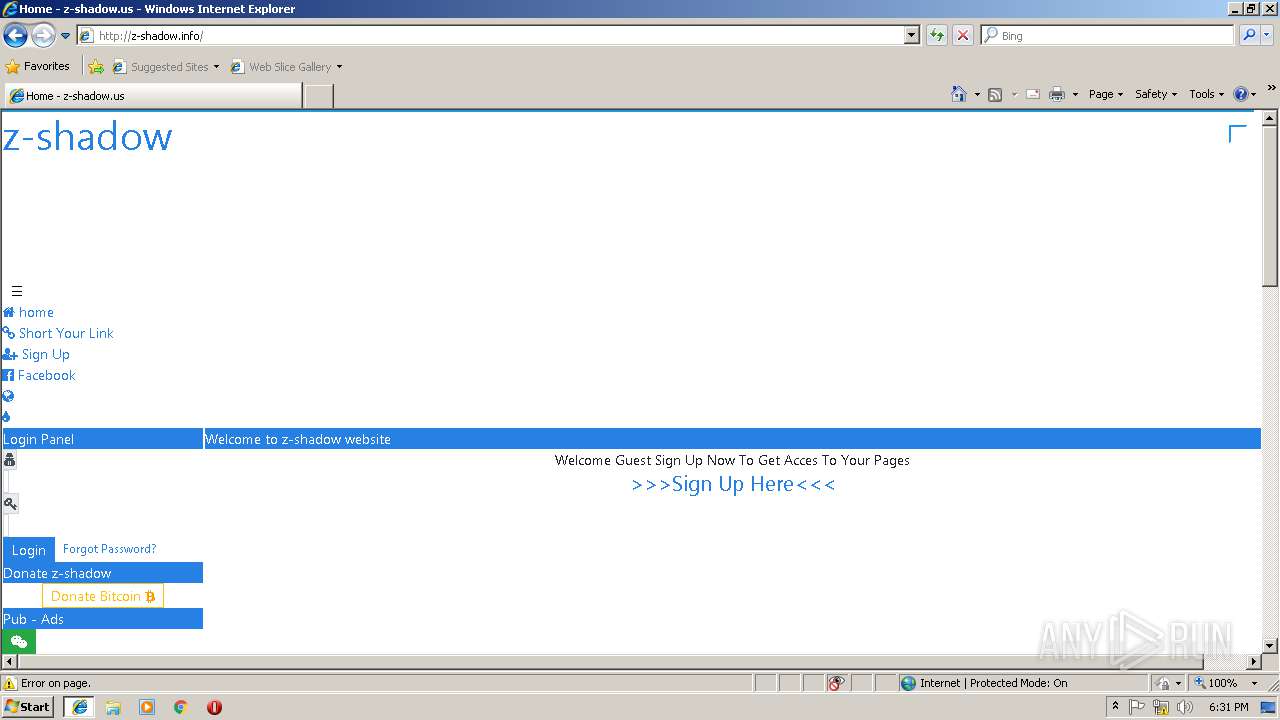The height and width of the screenshot is (720, 1280).
Task: Open Windows Explorer folder taskbar icon
Action: [113, 707]
